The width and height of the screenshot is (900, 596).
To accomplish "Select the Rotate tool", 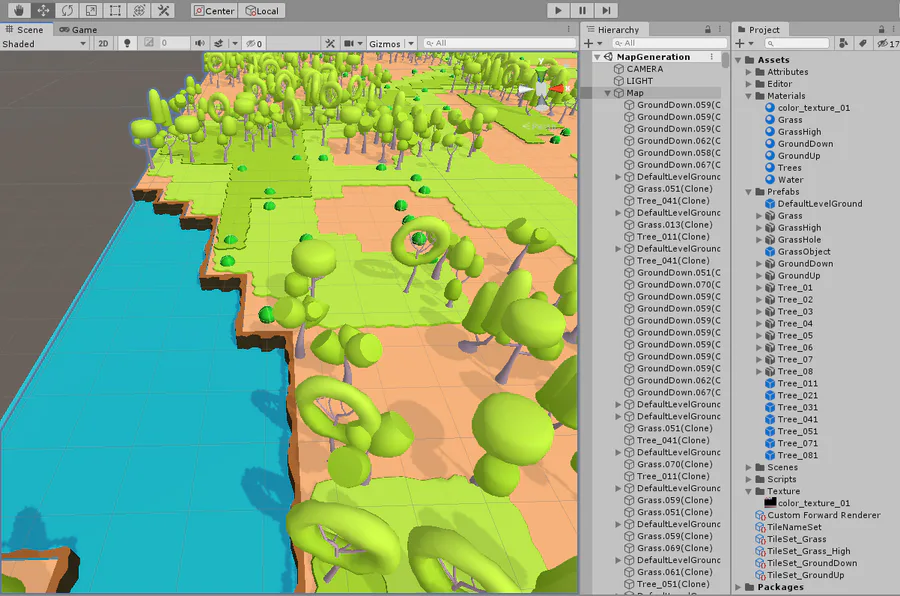I will click(67, 10).
